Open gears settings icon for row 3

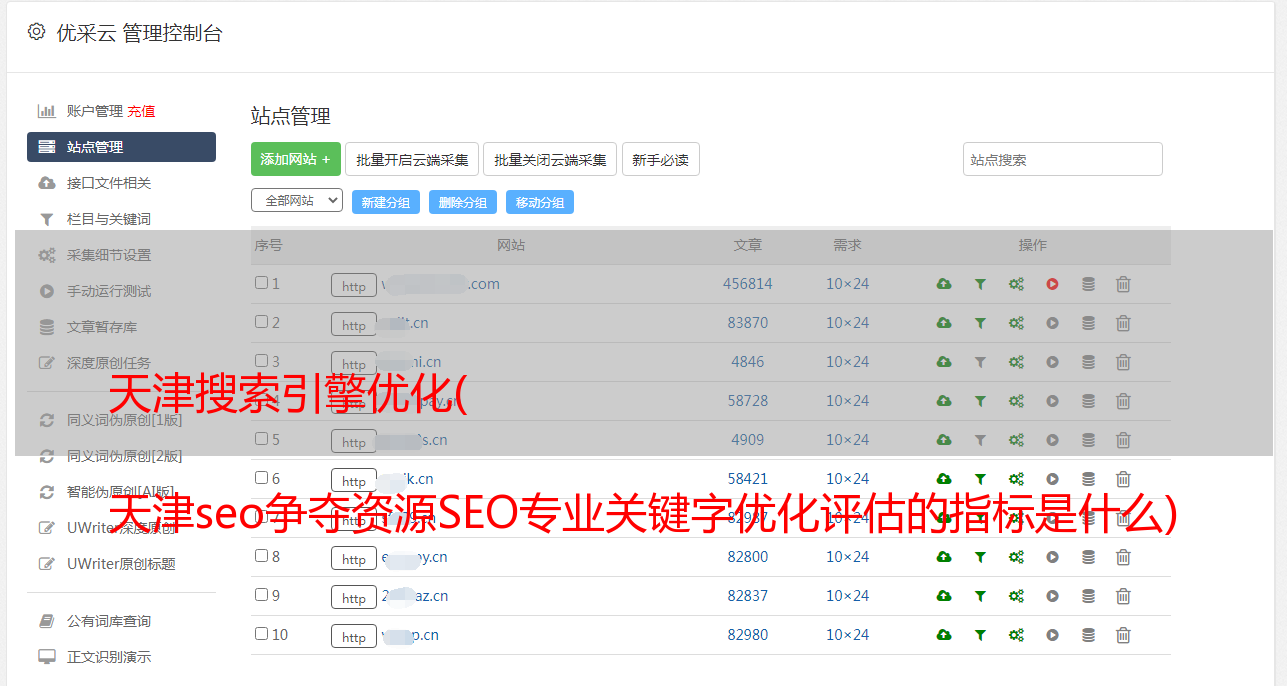tap(1016, 362)
